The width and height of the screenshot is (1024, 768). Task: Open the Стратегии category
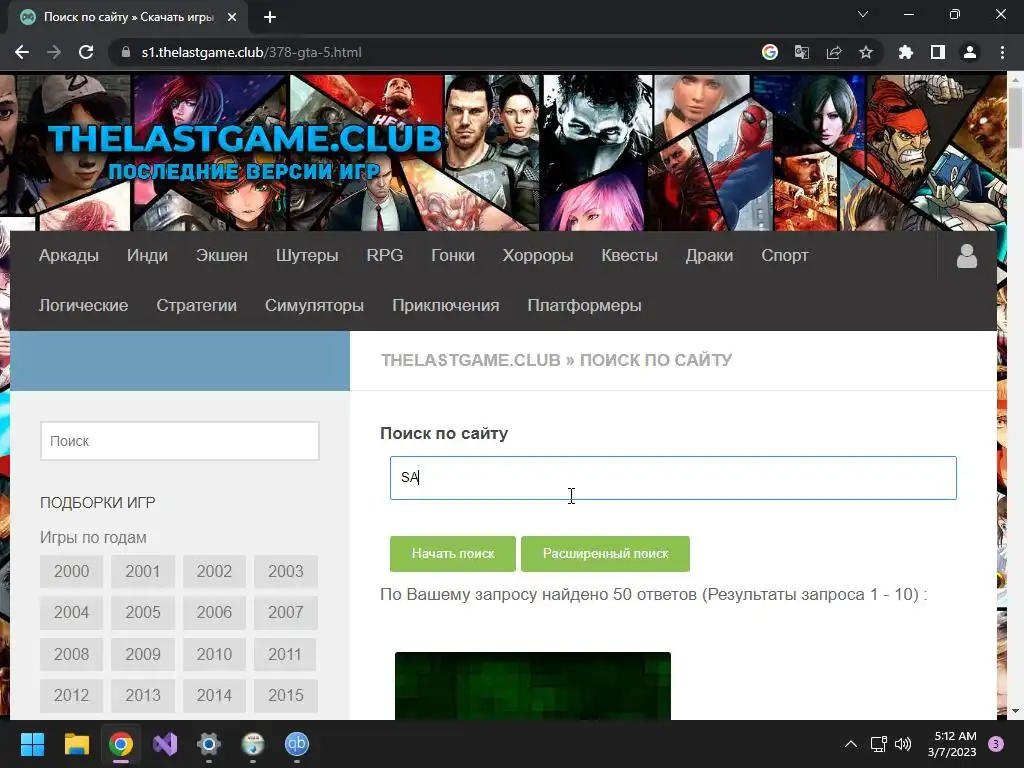(197, 305)
